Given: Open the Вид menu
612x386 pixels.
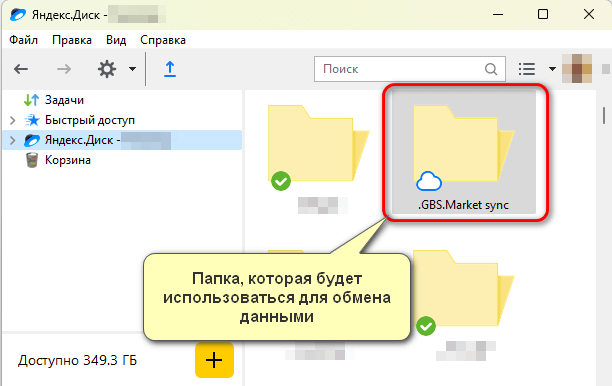Looking at the screenshot, I should pyautogui.click(x=116, y=40).
